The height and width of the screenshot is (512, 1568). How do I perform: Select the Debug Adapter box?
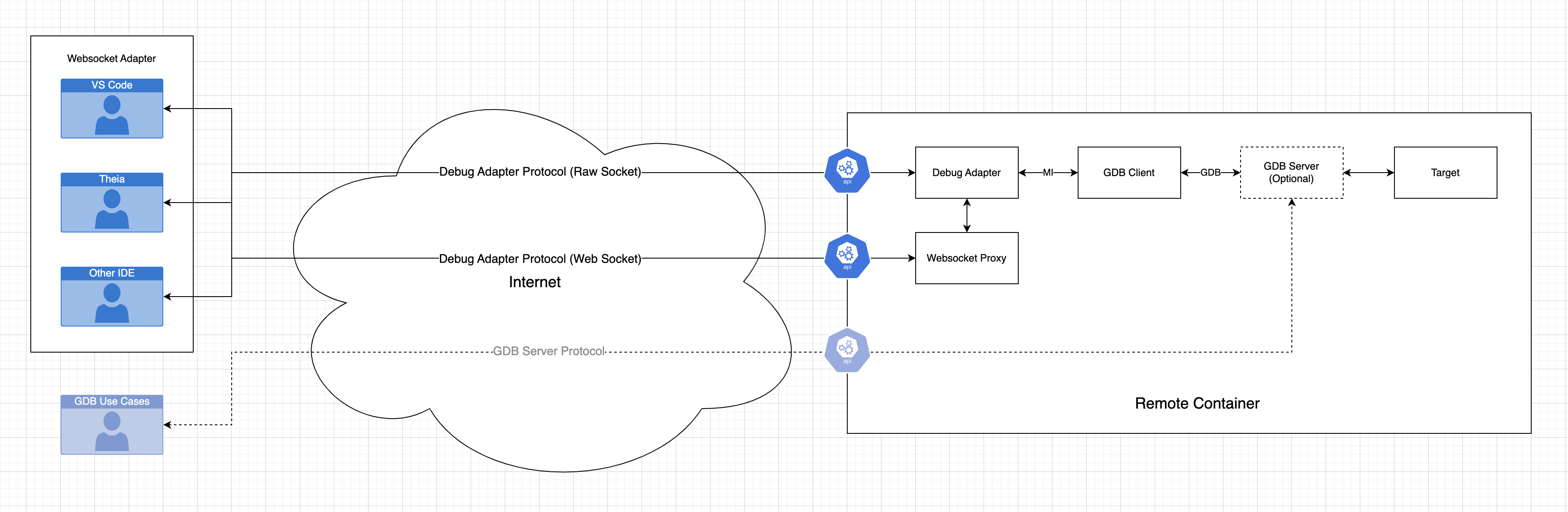[x=966, y=172]
